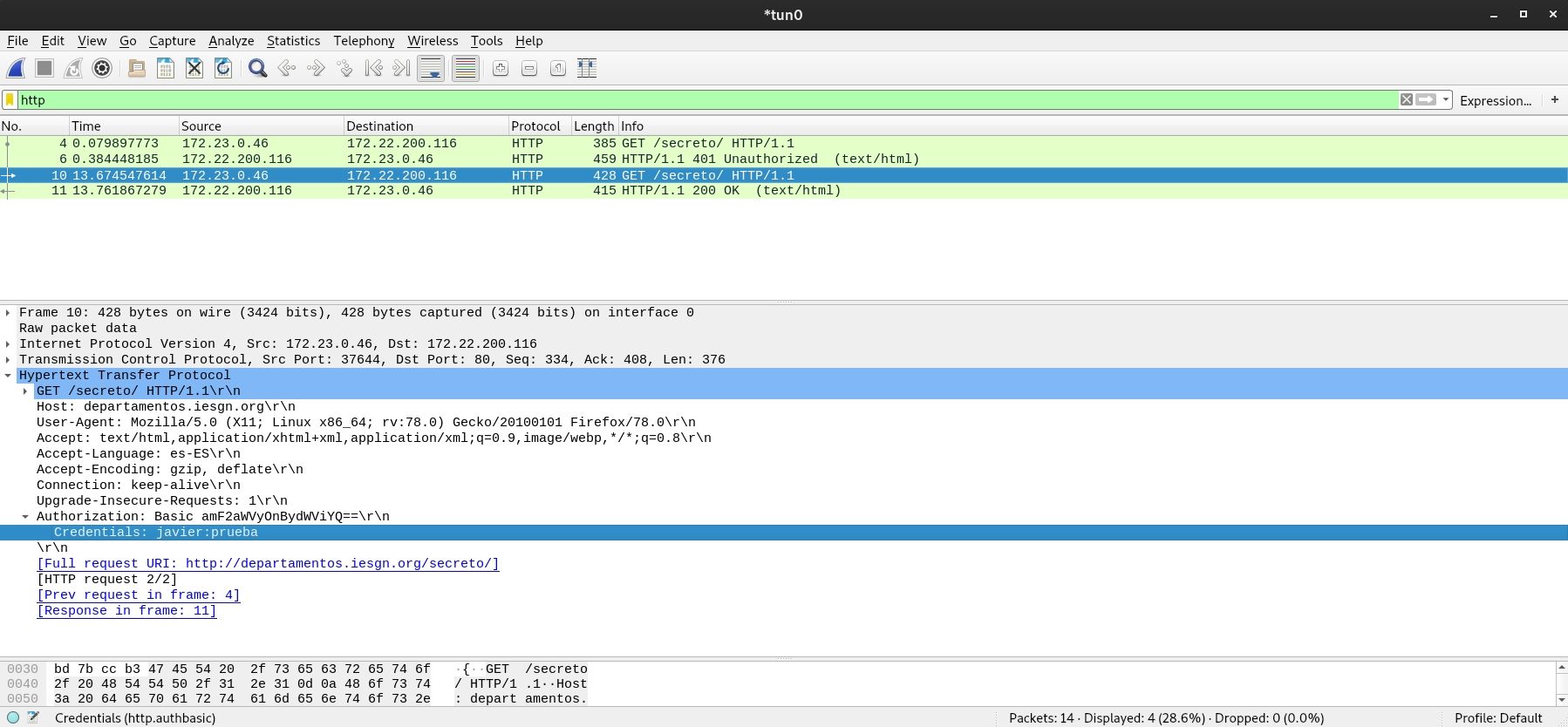Zoom out packet text
This screenshot has height=727, width=1568.
pyautogui.click(x=529, y=68)
